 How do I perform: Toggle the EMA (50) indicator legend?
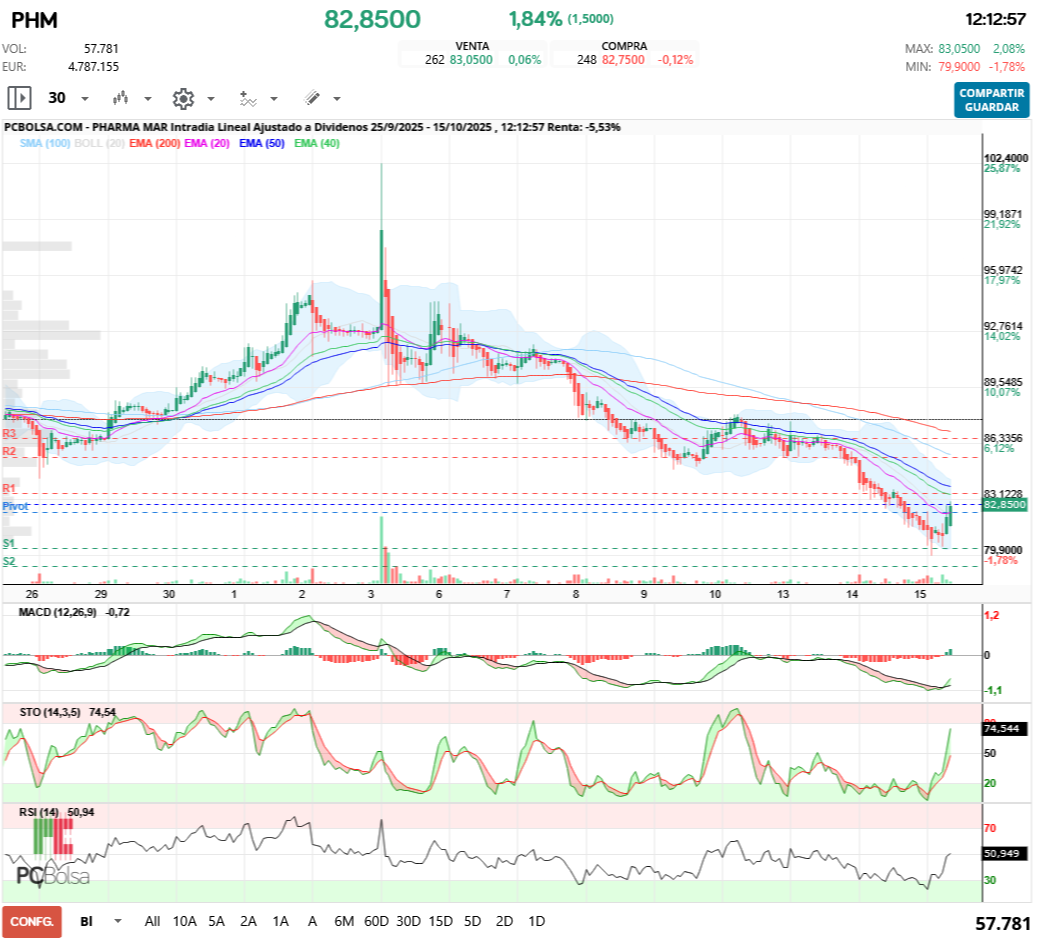(x=262, y=143)
